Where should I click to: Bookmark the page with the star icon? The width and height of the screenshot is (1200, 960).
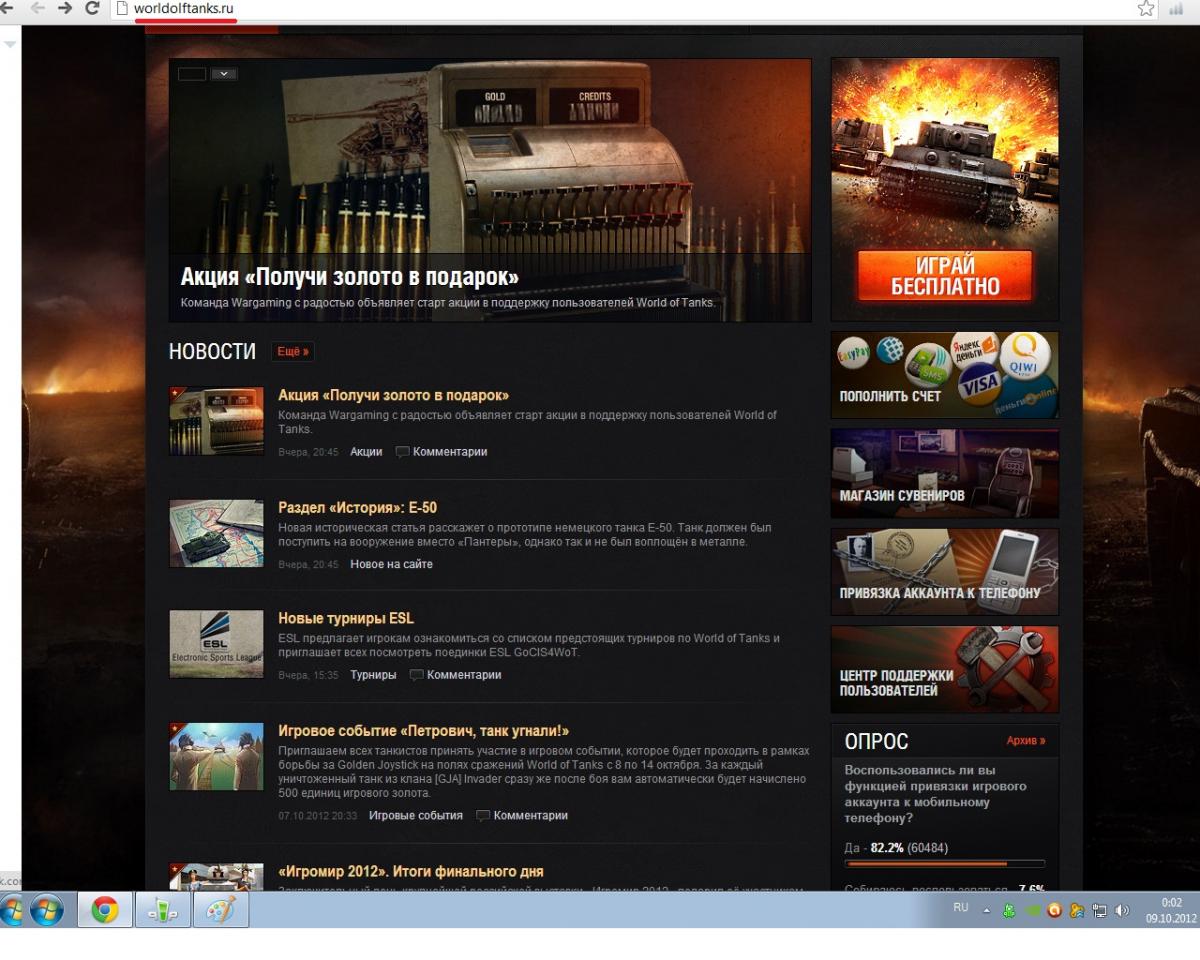click(1146, 9)
